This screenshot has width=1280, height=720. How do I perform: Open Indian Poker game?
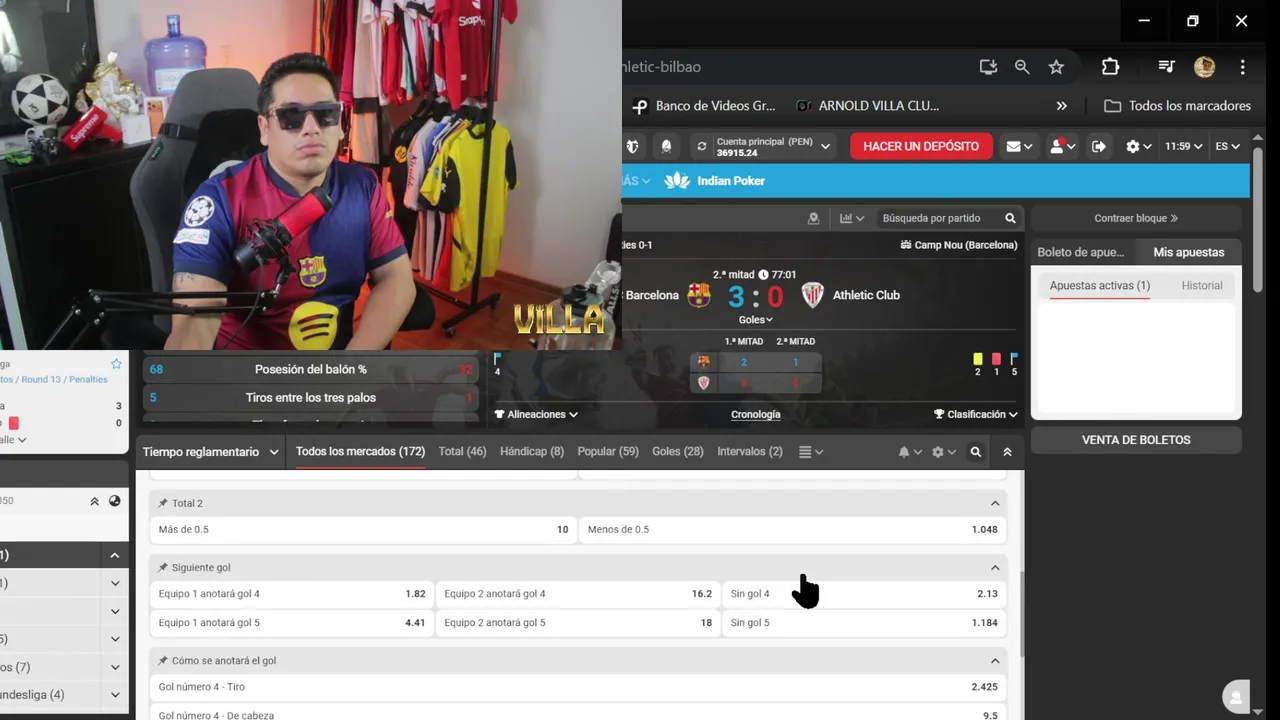[x=716, y=181]
